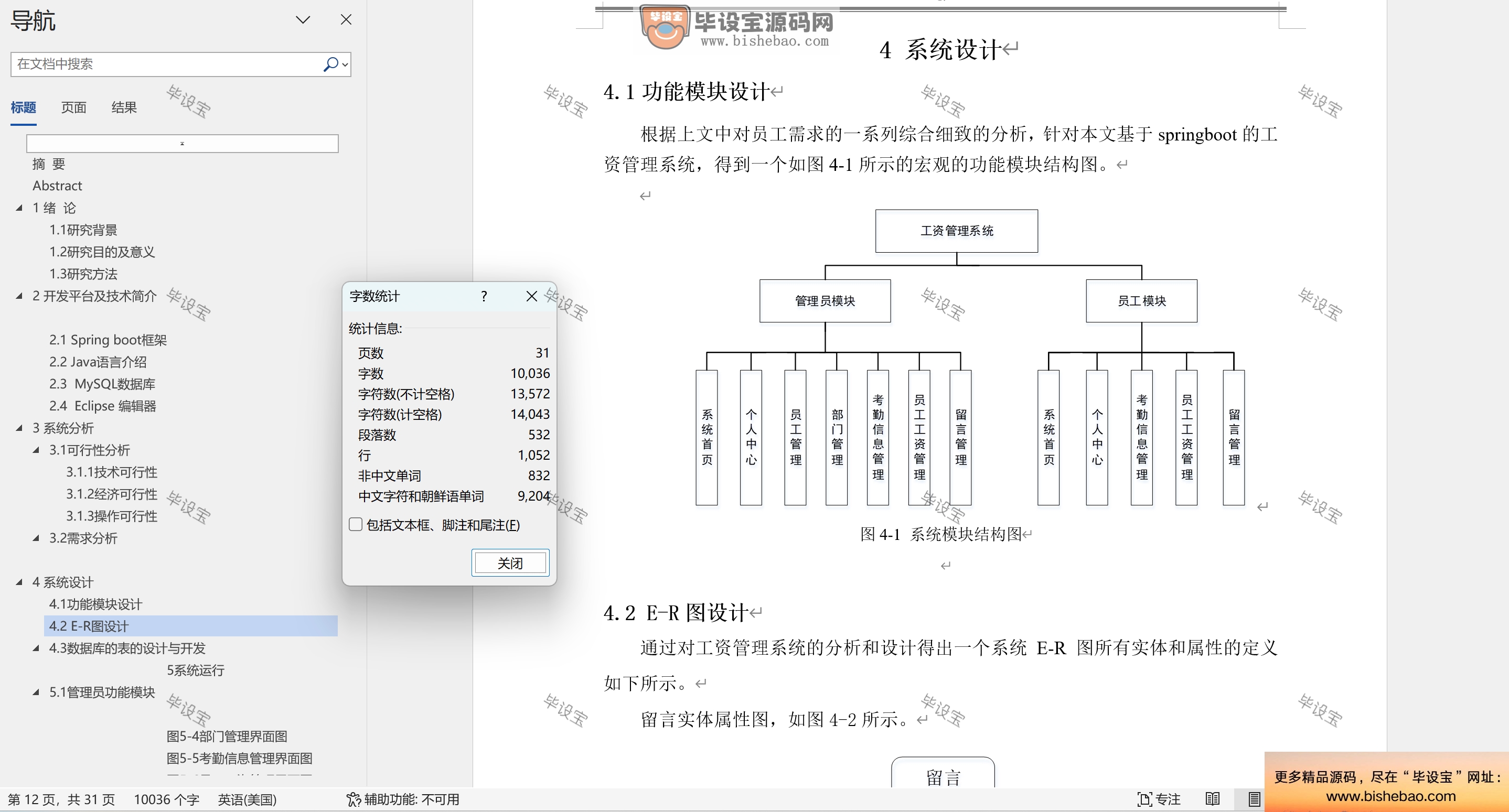Click page indicator 第 12 页, 共 31 页
The width and height of the screenshot is (1509, 812).
click(61, 799)
